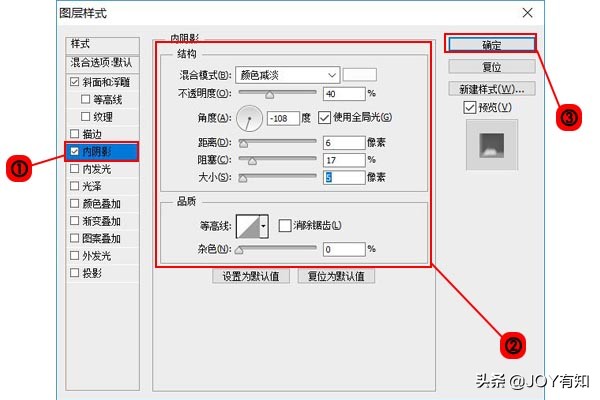
Task: Enable 内发光 checkbox
Action: [75, 169]
